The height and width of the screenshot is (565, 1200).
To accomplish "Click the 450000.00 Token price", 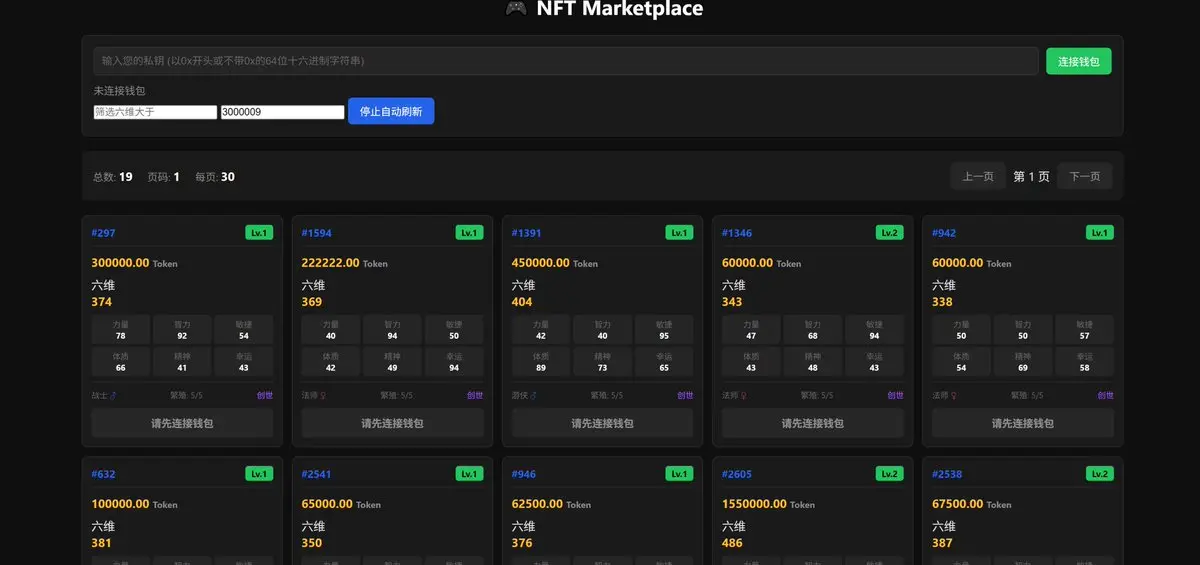I will click(554, 263).
